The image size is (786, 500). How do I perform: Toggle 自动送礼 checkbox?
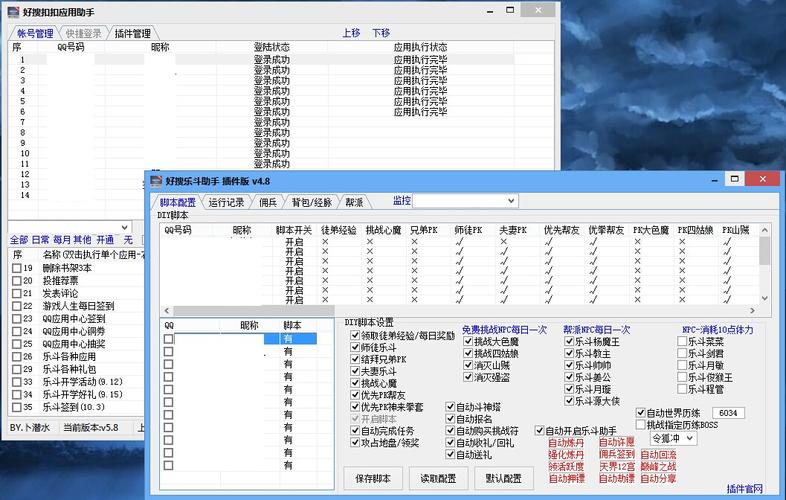pyautogui.click(x=450, y=454)
